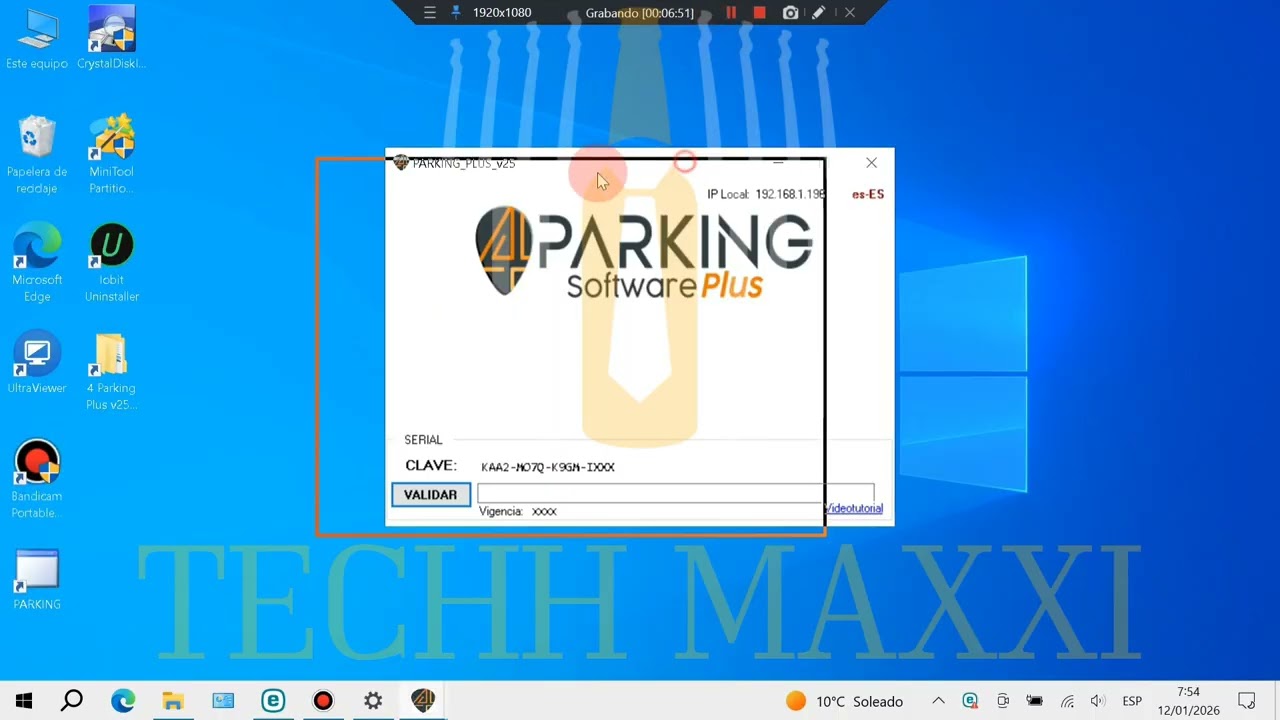This screenshot has width=1280, height=720.
Task: Close the PARKING_PLUS window
Action: pos(871,163)
